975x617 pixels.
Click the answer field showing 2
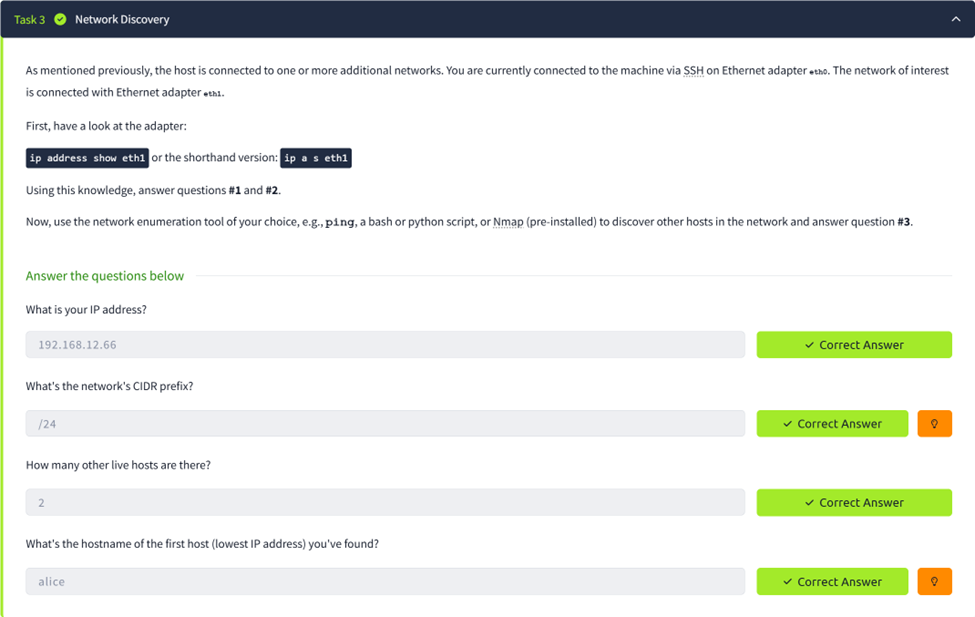[x=385, y=502]
